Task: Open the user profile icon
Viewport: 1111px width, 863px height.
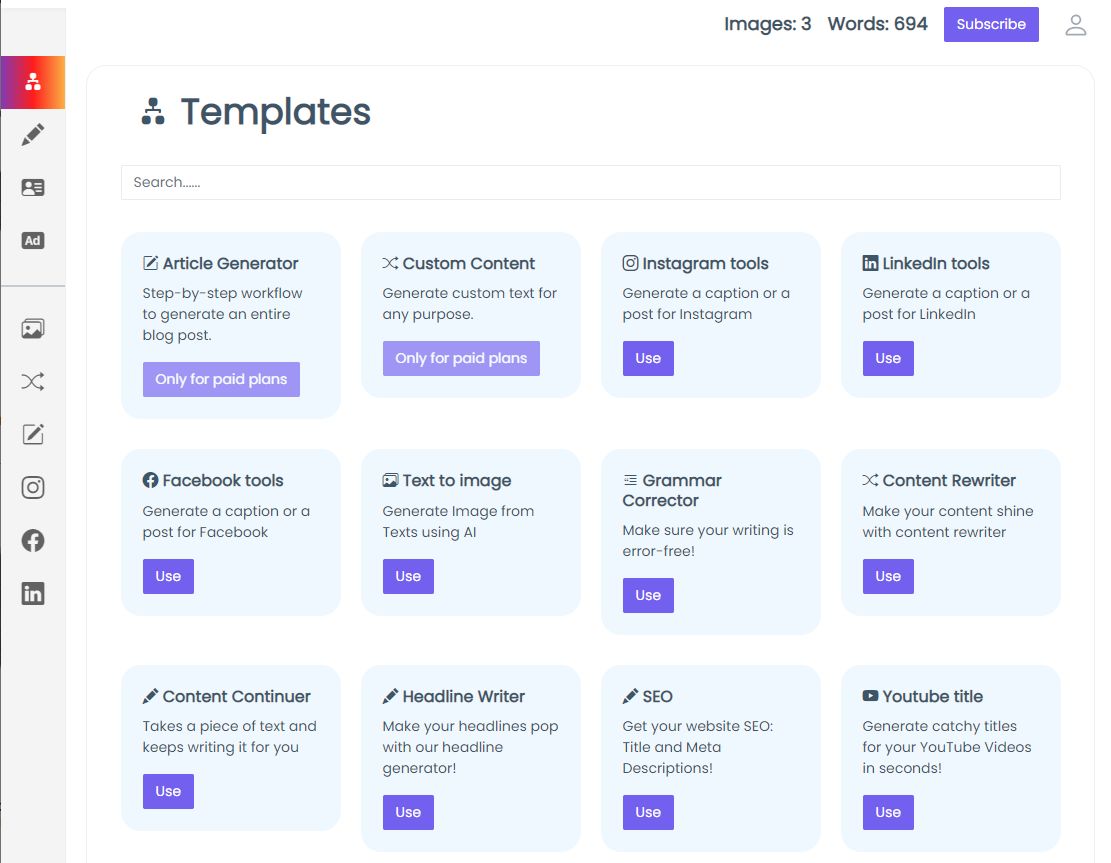Action: tap(1076, 25)
